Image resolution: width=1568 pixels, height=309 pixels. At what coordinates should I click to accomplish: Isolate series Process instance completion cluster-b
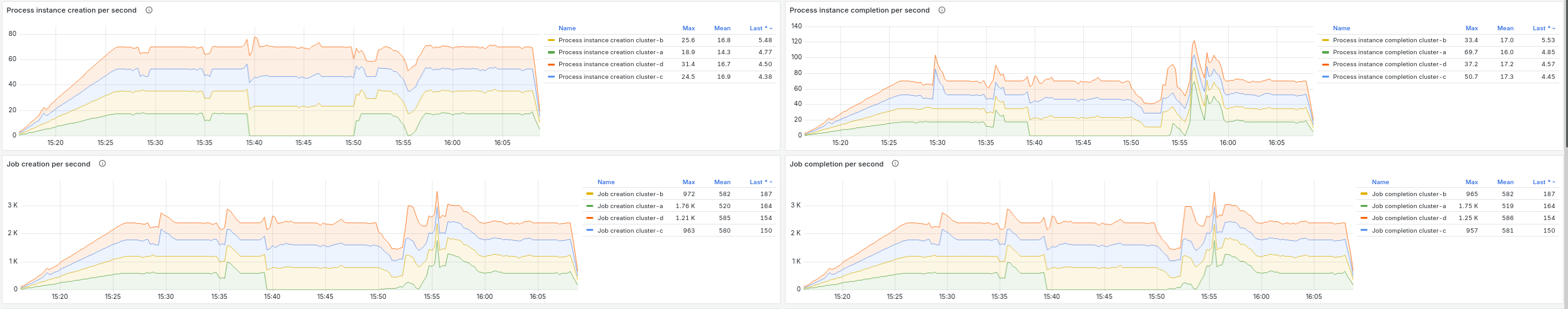click(x=1390, y=40)
